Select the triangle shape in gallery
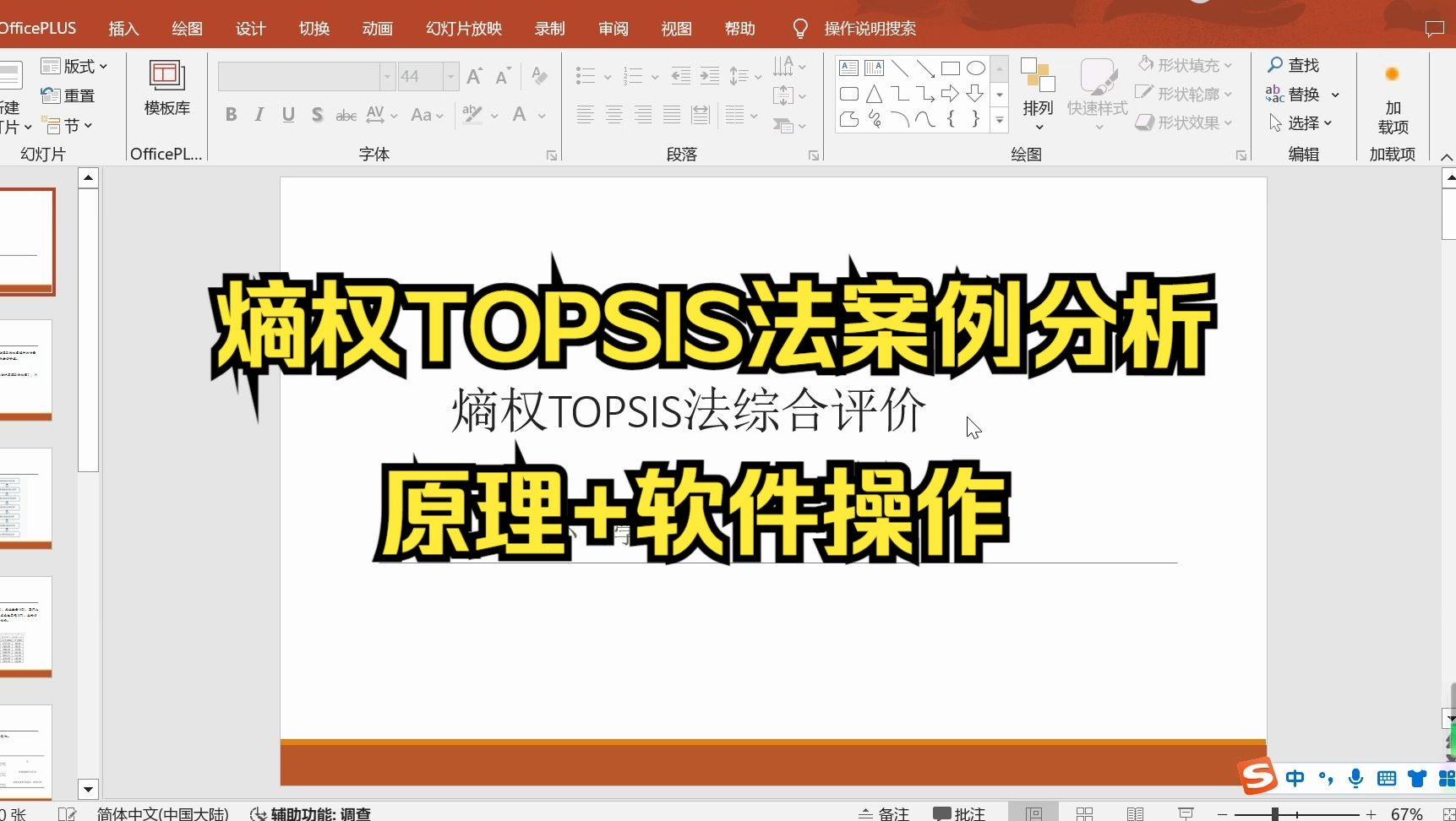The height and width of the screenshot is (821, 1456). click(x=875, y=94)
